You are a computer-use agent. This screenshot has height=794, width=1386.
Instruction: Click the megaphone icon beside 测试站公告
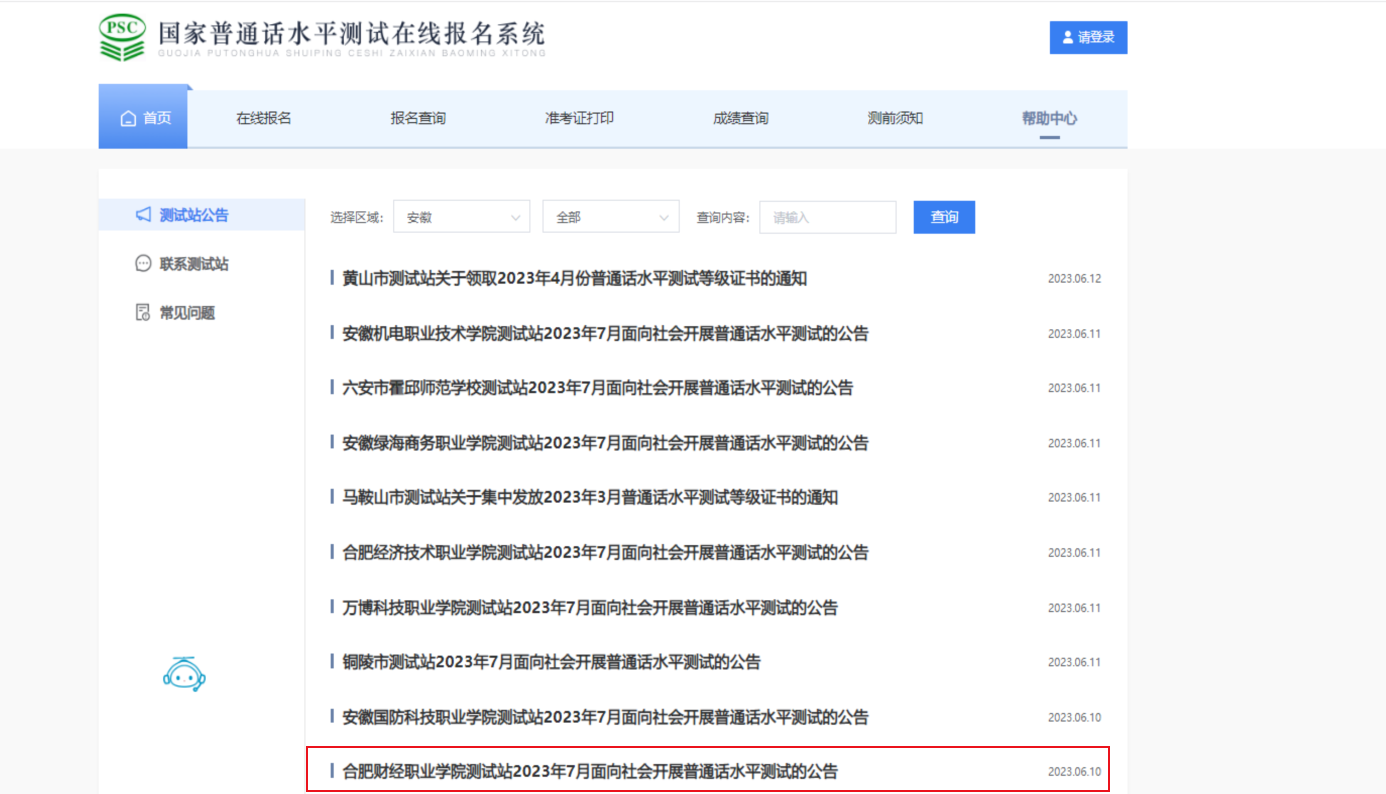coord(143,215)
